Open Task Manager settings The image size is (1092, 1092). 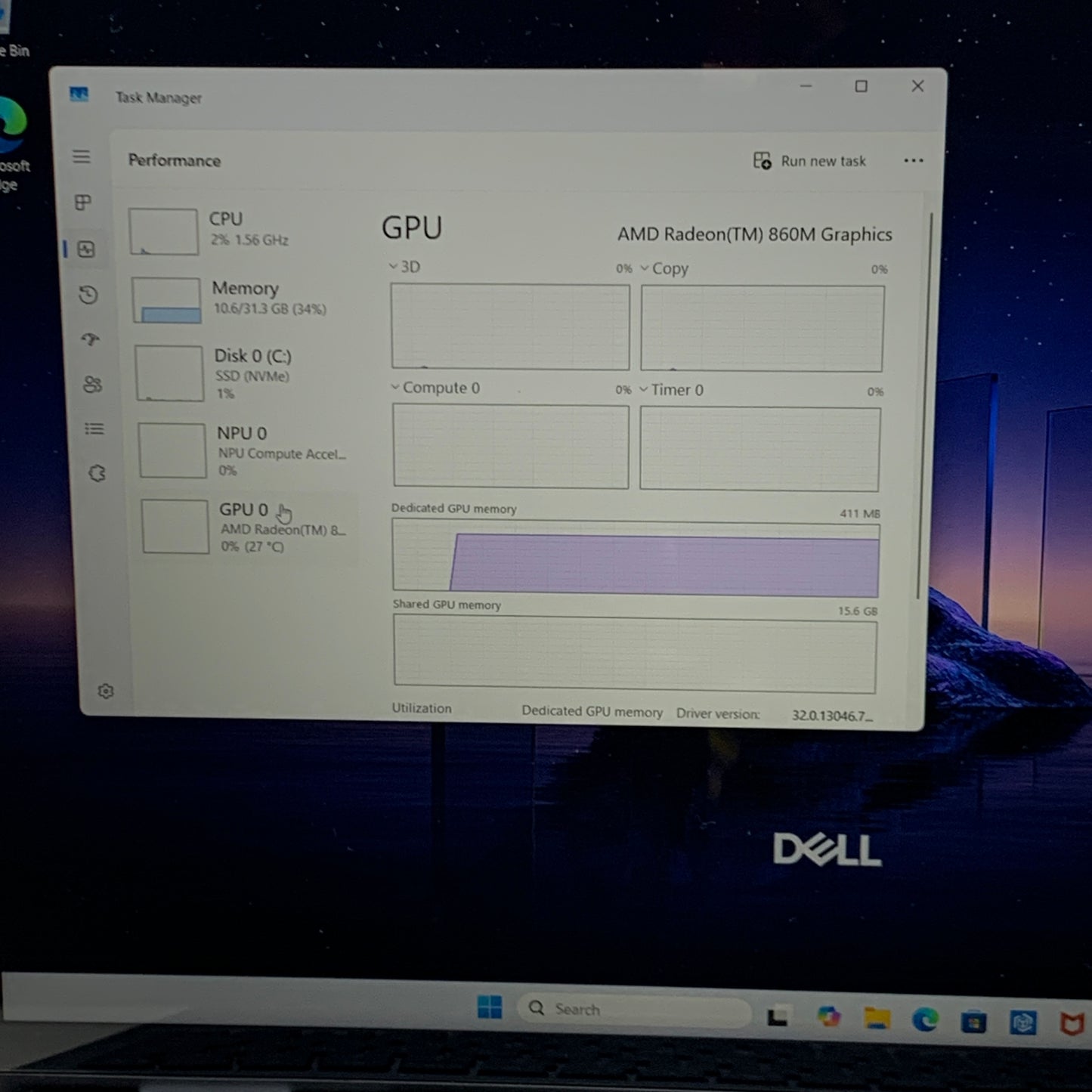(x=106, y=691)
